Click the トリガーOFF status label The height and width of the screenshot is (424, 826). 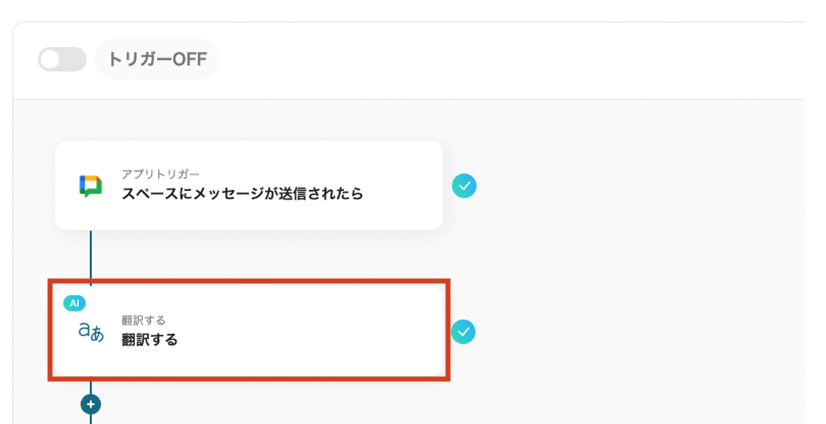click(x=157, y=60)
